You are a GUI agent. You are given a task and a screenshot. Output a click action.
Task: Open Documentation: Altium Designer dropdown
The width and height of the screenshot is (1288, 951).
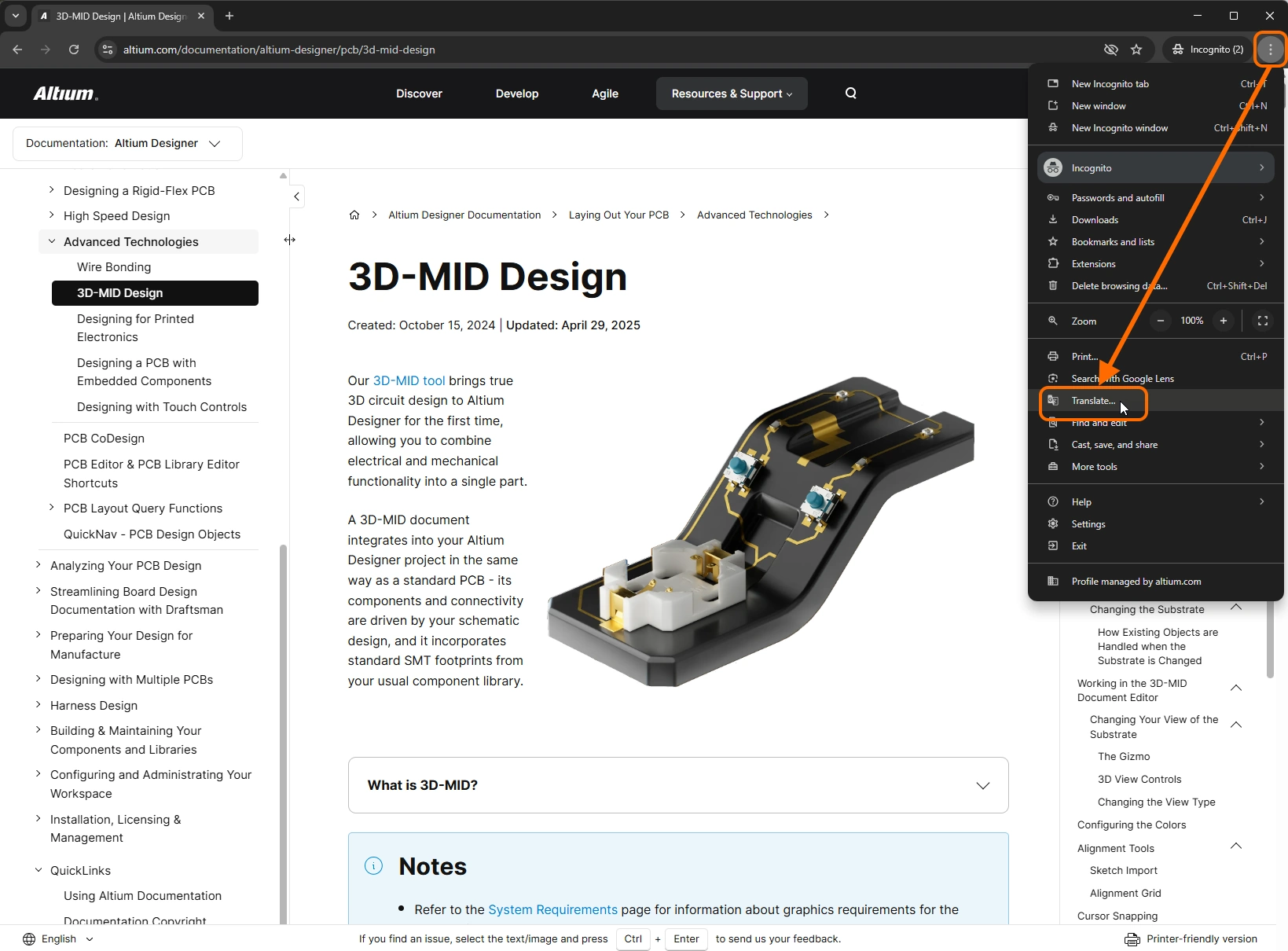pos(127,143)
